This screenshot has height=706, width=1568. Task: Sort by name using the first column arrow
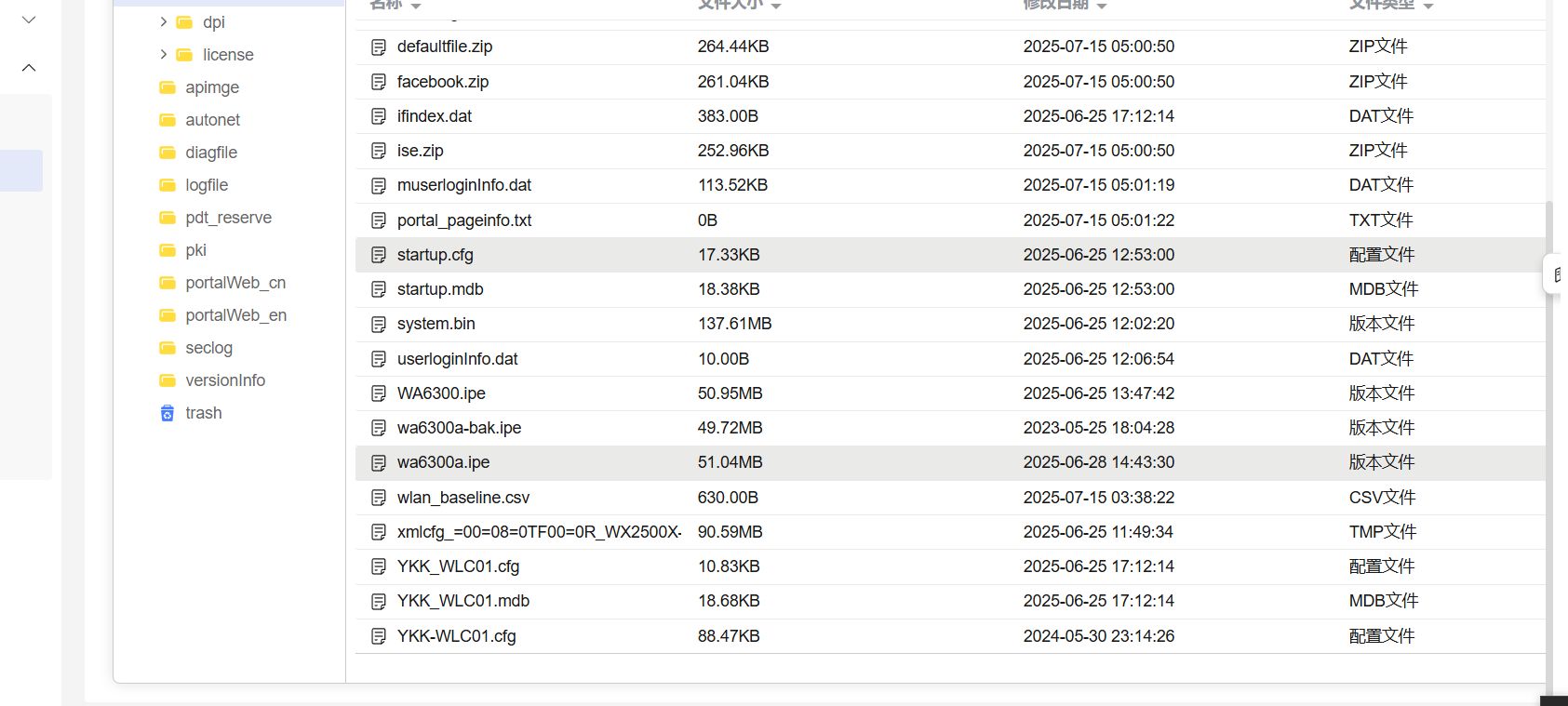point(416,6)
